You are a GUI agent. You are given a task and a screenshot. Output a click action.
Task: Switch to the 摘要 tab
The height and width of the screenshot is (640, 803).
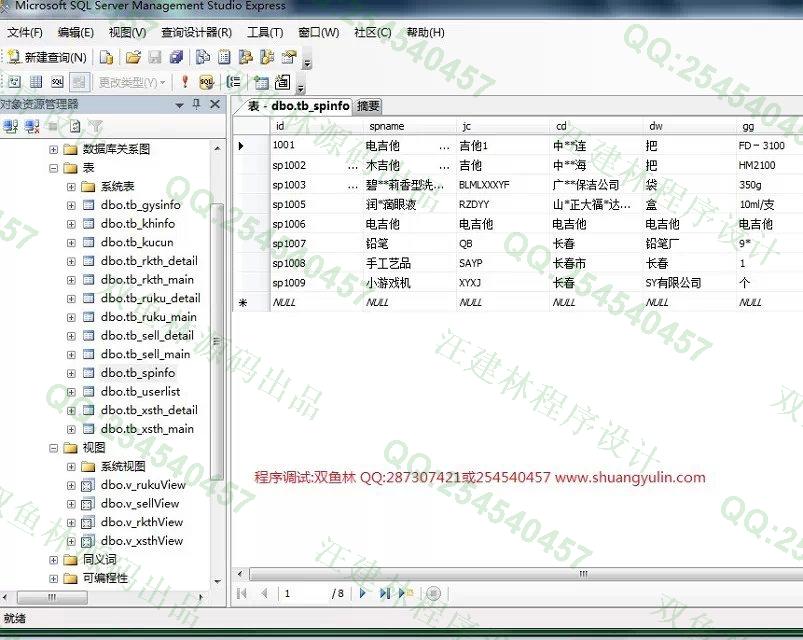click(x=368, y=106)
